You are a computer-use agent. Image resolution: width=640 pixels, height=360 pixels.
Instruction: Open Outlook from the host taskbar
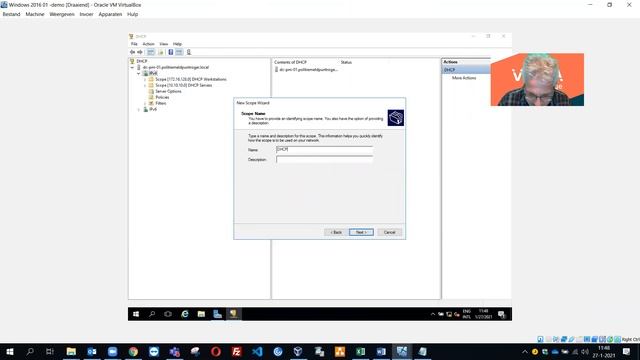(x=92, y=351)
